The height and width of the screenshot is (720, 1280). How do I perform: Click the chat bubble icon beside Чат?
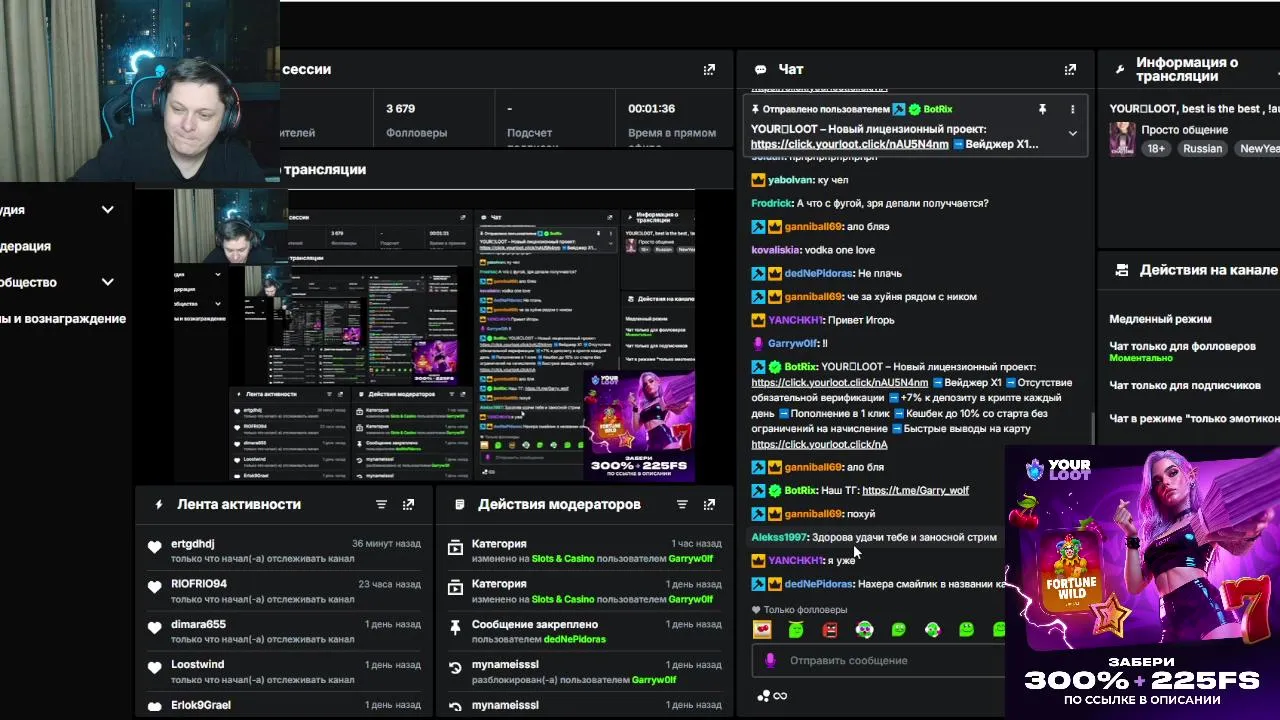click(761, 70)
